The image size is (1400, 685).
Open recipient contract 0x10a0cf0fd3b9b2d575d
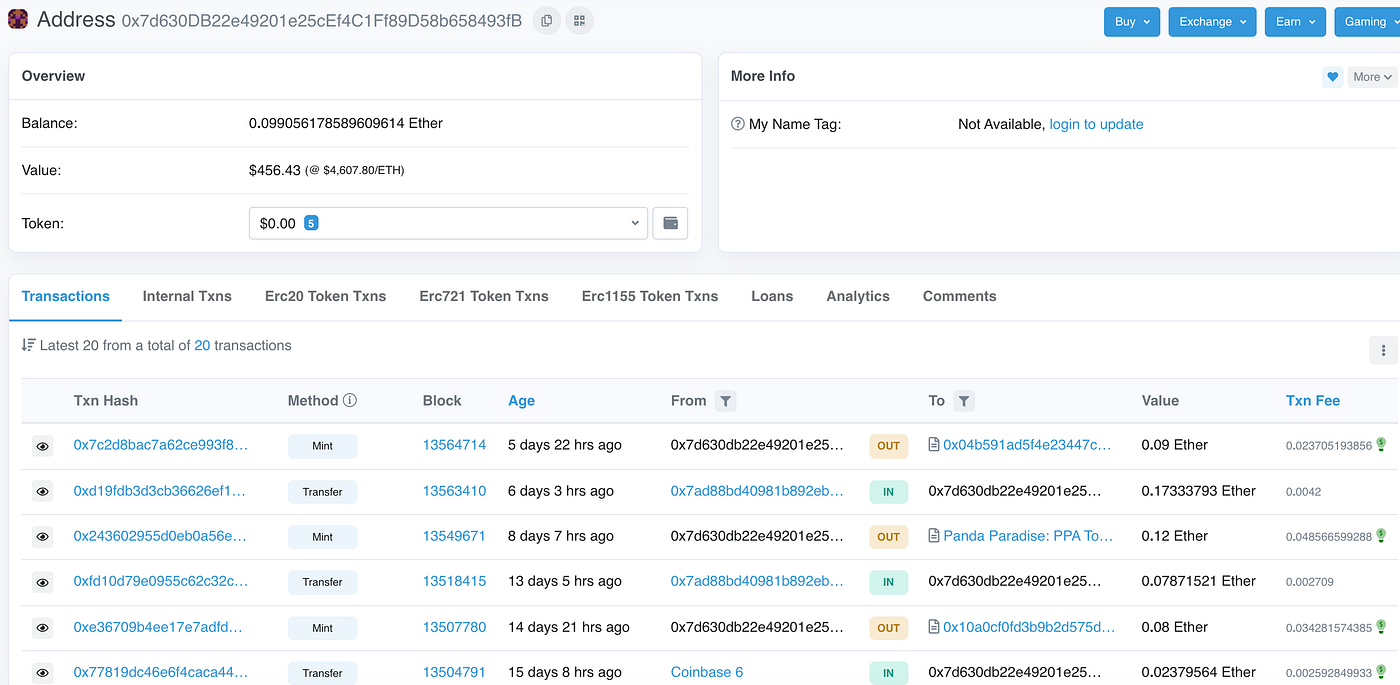[1029, 627]
